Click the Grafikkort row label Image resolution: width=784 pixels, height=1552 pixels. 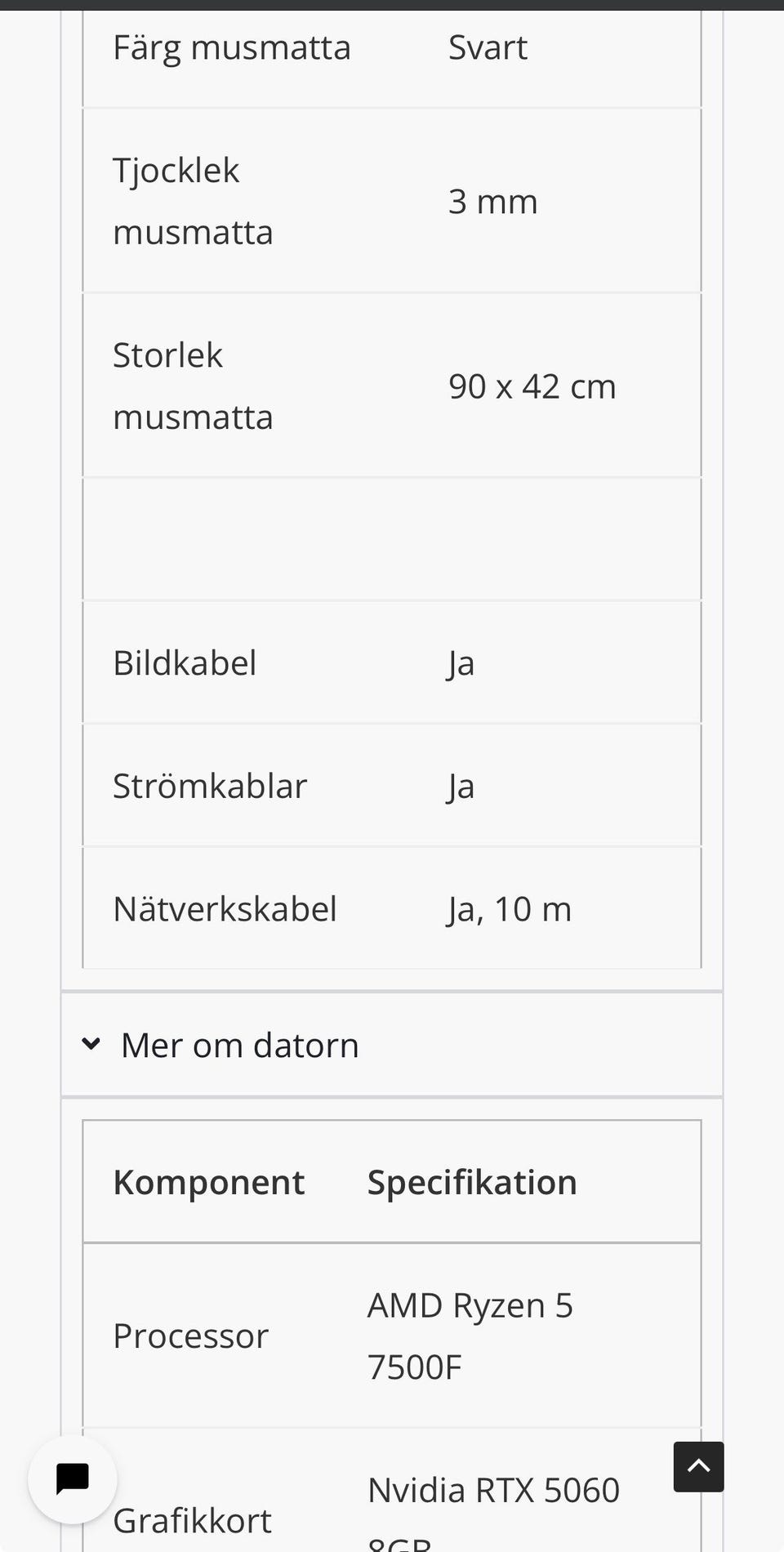pyautogui.click(x=192, y=1521)
